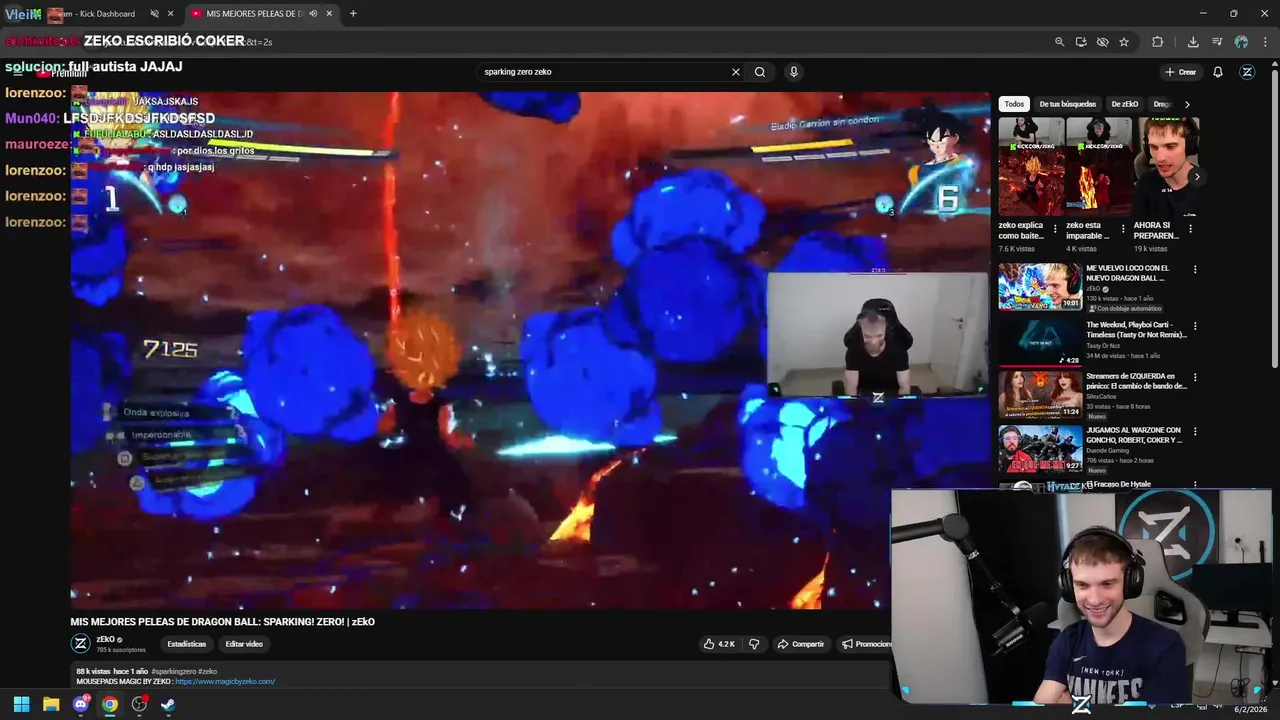Viewport: 1280px width, 720px height.
Task: Open Discord from taskbar
Action: pos(80,704)
